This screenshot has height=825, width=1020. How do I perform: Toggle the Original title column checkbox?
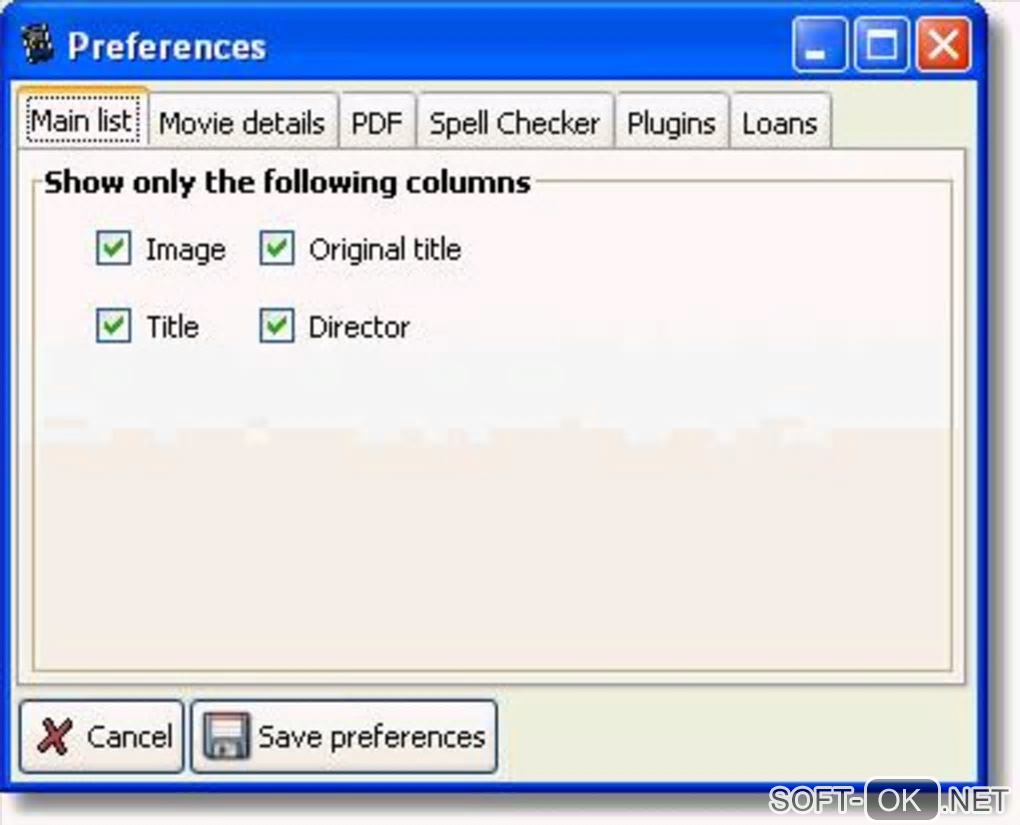coord(276,249)
